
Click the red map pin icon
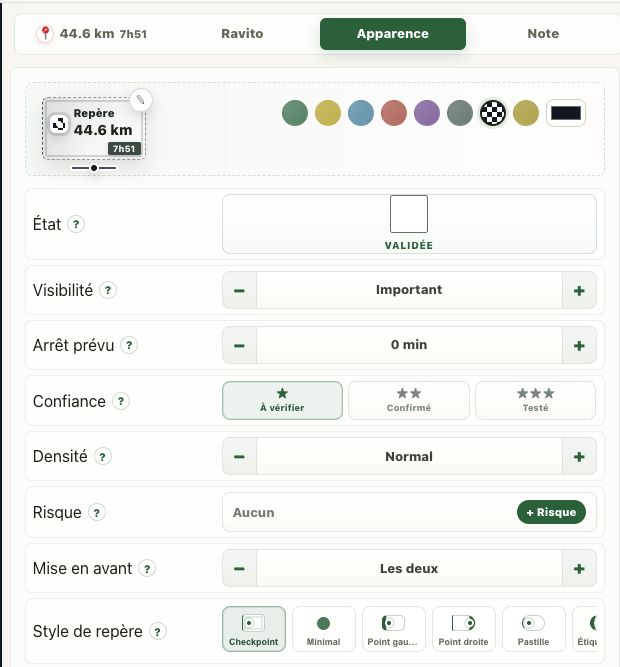tap(45, 34)
